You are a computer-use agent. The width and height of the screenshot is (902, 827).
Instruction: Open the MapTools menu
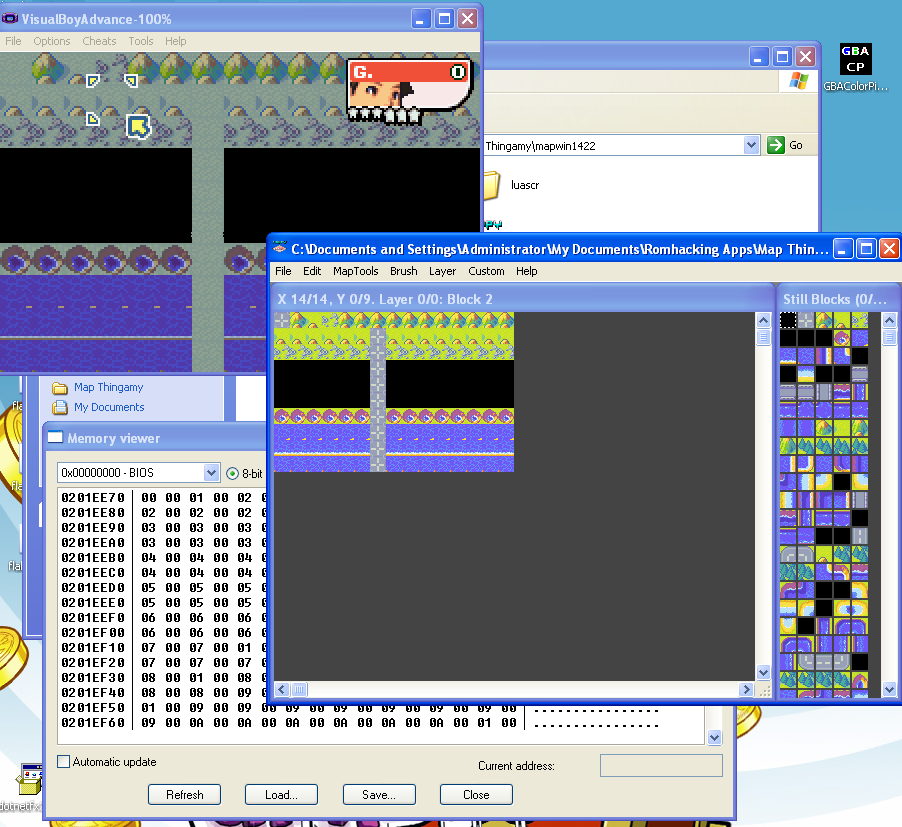[x=356, y=271]
